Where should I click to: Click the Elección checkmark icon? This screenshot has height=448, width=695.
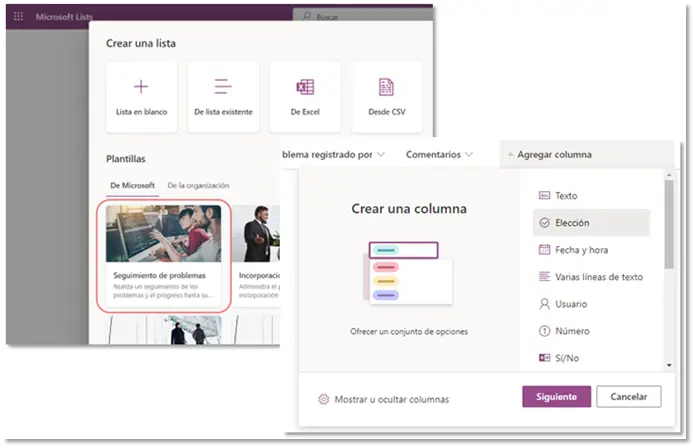click(544, 222)
